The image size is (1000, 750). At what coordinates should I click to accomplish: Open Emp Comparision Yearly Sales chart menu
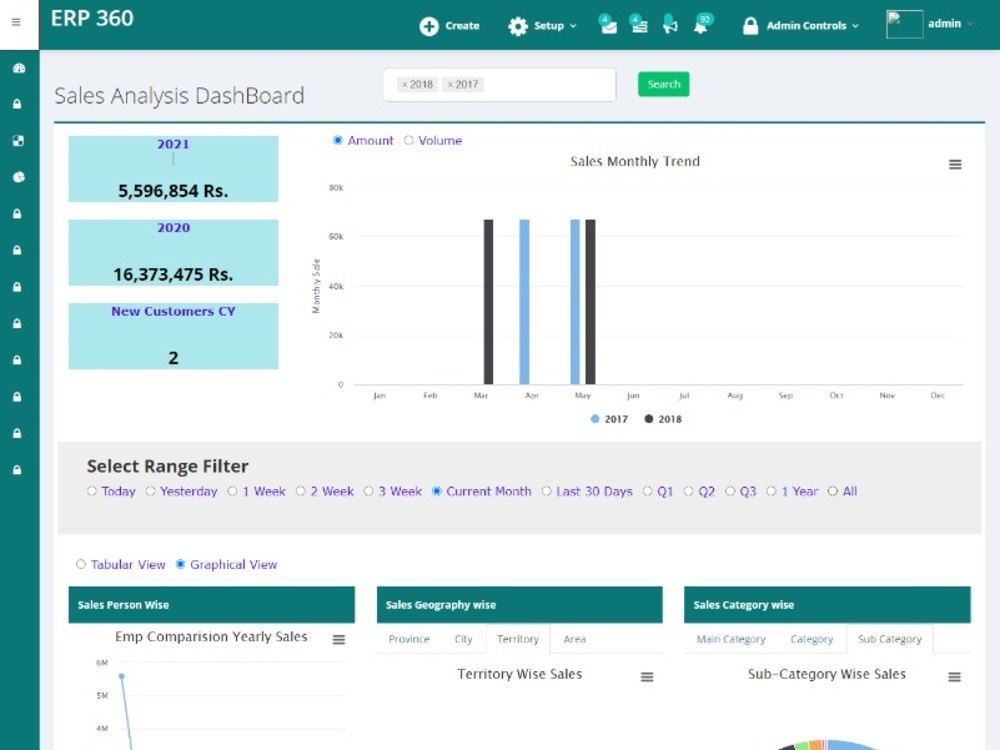(x=339, y=639)
